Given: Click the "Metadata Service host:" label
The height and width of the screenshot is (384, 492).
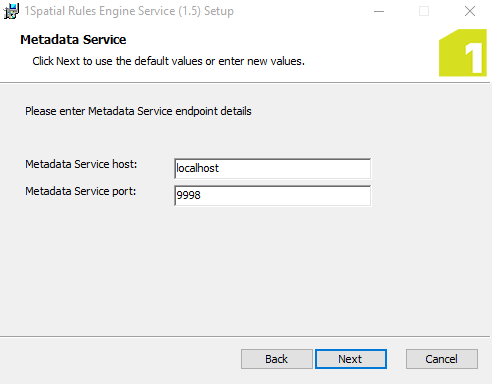Looking at the screenshot, I should pyautogui.click(x=81, y=164).
